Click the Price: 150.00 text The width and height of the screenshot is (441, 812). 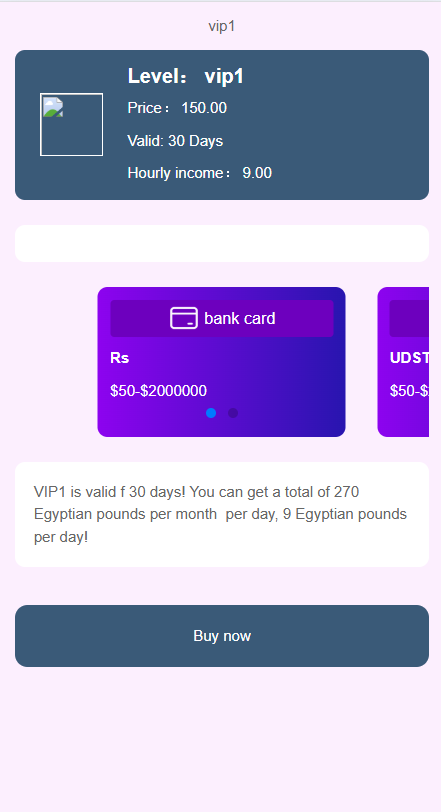pos(177,108)
